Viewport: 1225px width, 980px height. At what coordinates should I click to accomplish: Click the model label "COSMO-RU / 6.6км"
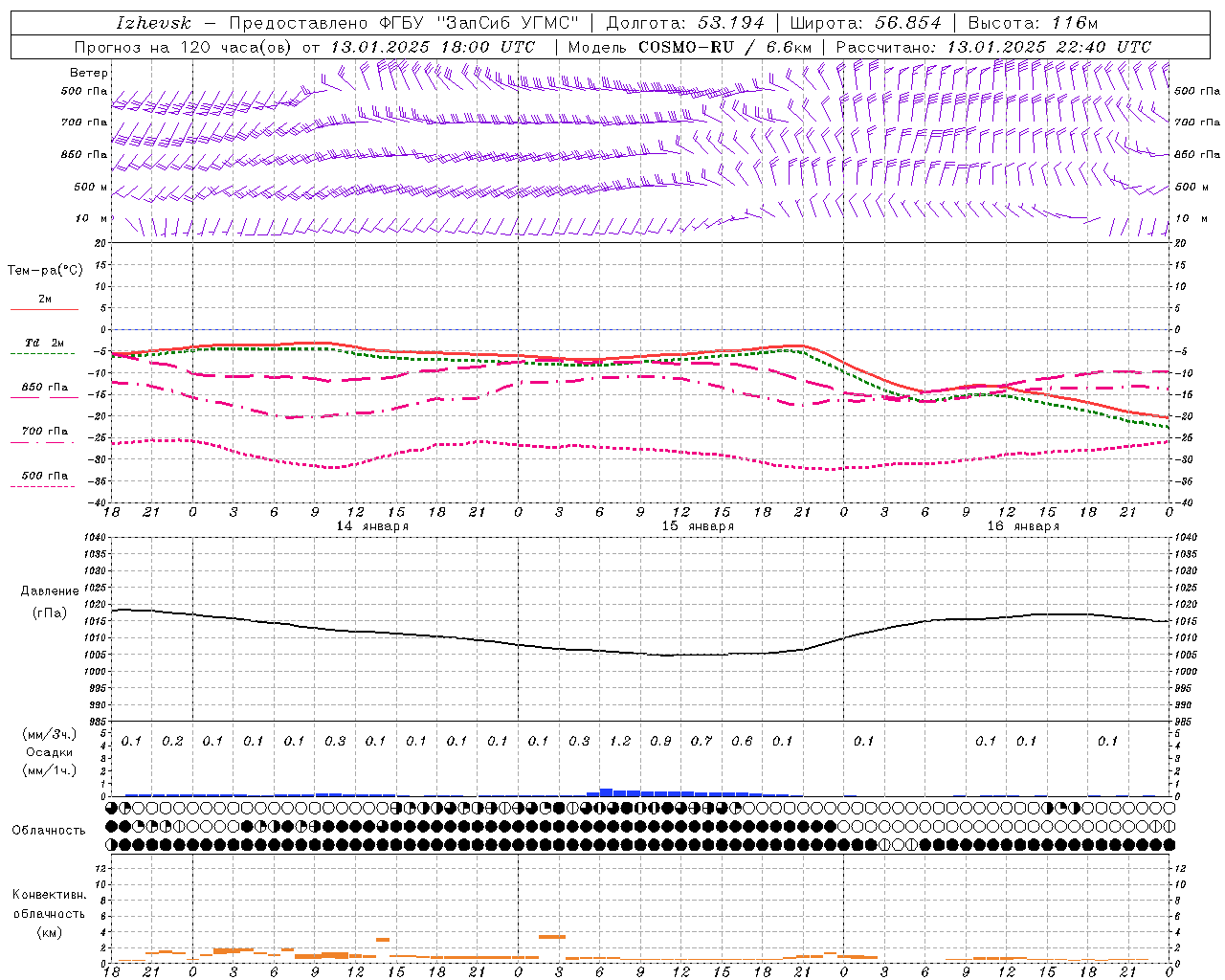(725, 47)
